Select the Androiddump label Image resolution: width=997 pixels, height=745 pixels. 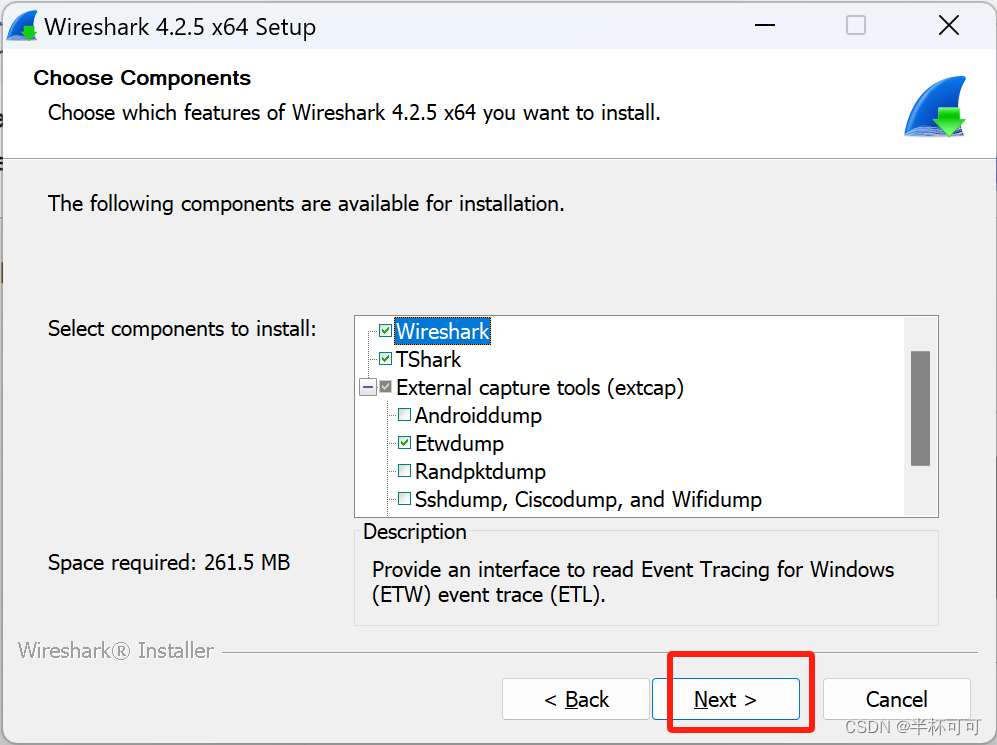(478, 415)
